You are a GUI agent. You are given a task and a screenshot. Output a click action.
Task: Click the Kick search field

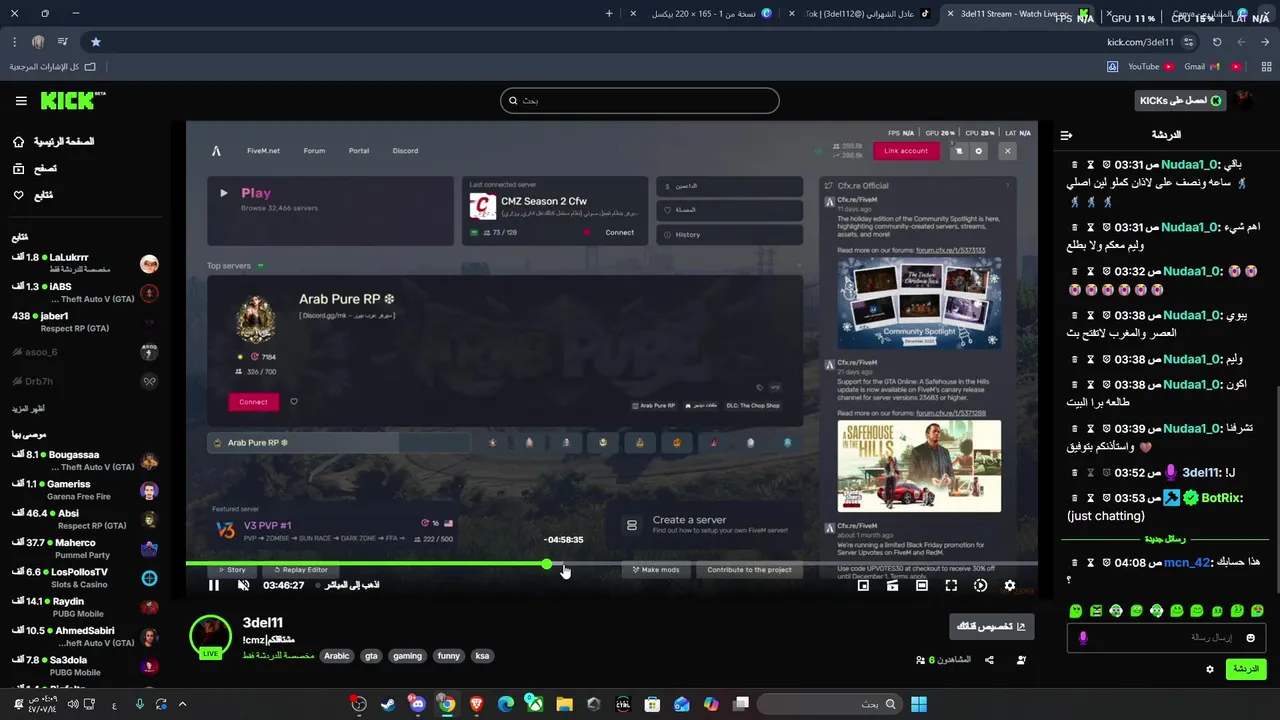tap(640, 100)
